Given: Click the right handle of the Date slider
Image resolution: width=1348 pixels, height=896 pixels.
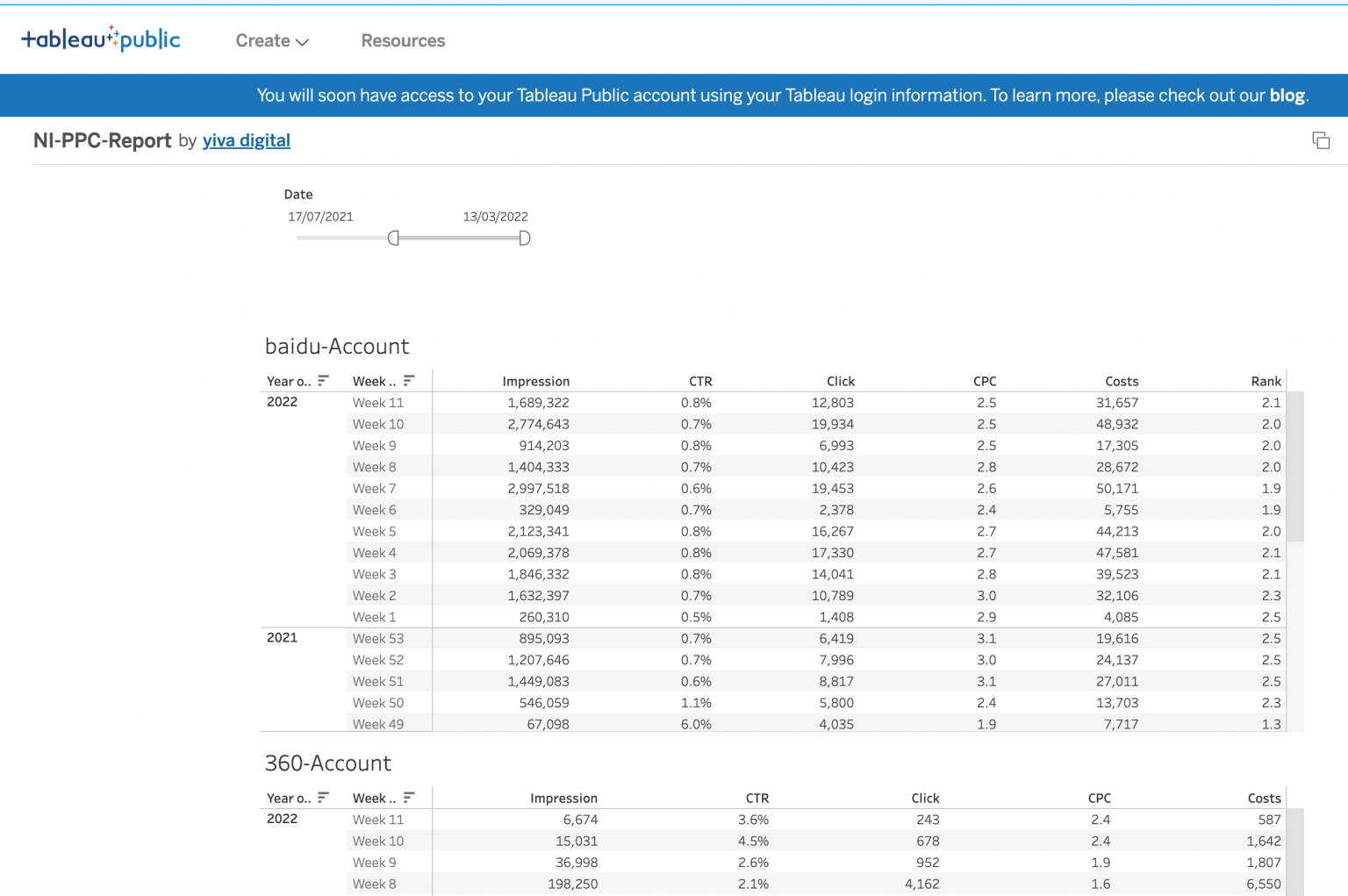Looking at the screenshot, I should (x=524, y=237).
